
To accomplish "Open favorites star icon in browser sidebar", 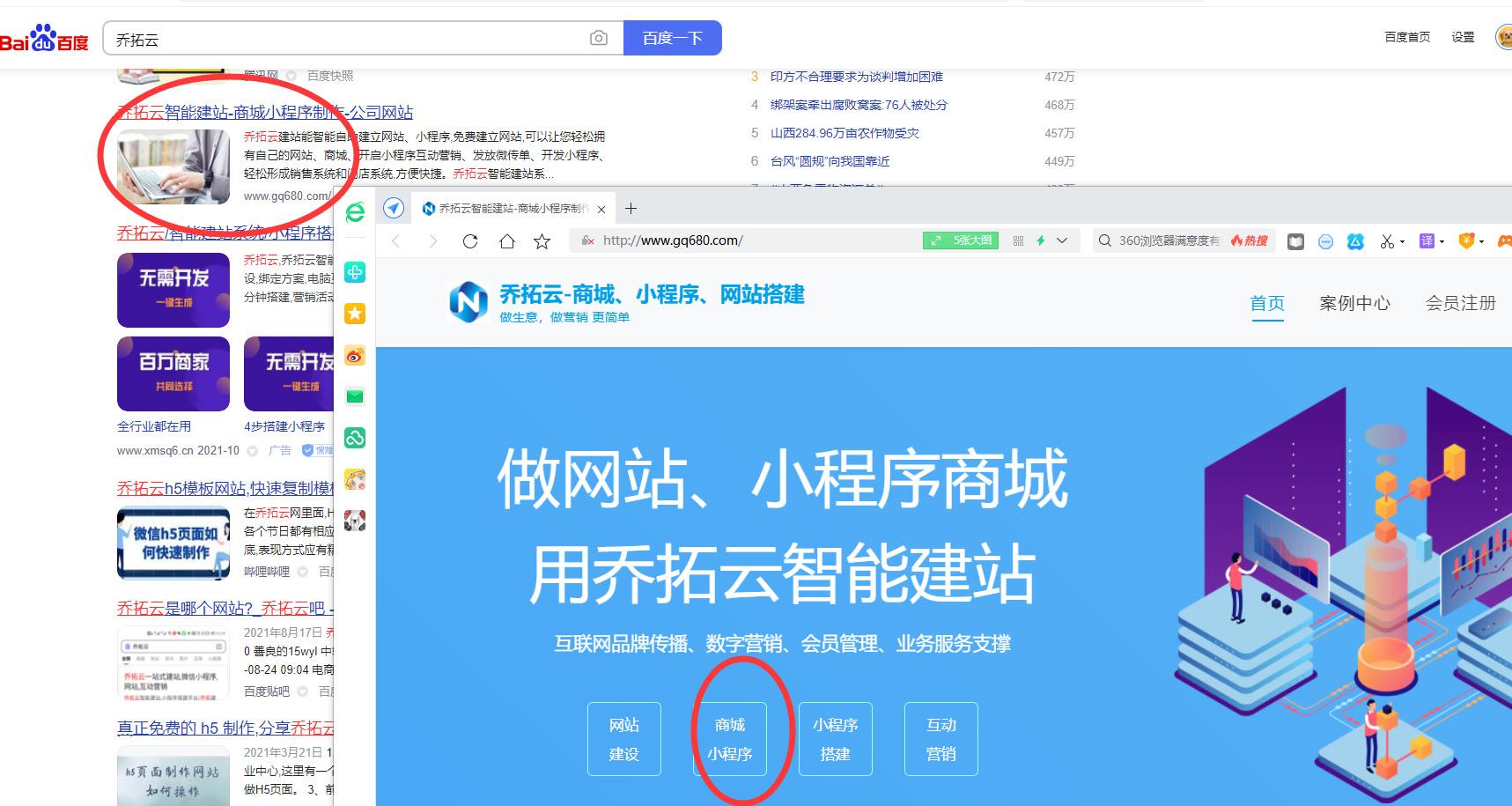I will pos(355,314).
